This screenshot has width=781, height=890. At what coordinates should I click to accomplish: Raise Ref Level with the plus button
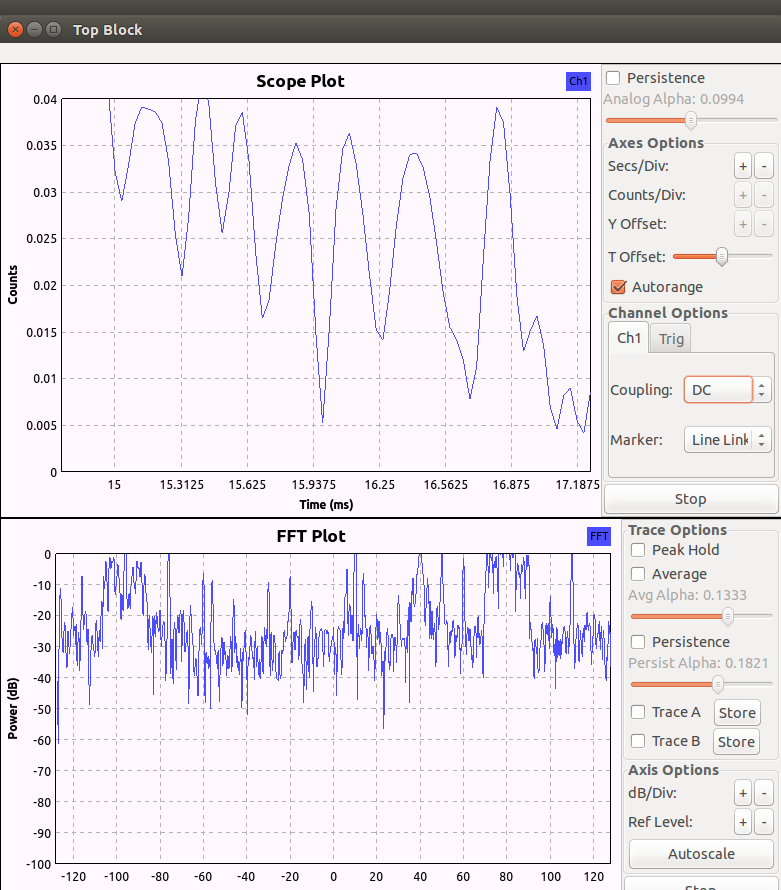(743, 823)
